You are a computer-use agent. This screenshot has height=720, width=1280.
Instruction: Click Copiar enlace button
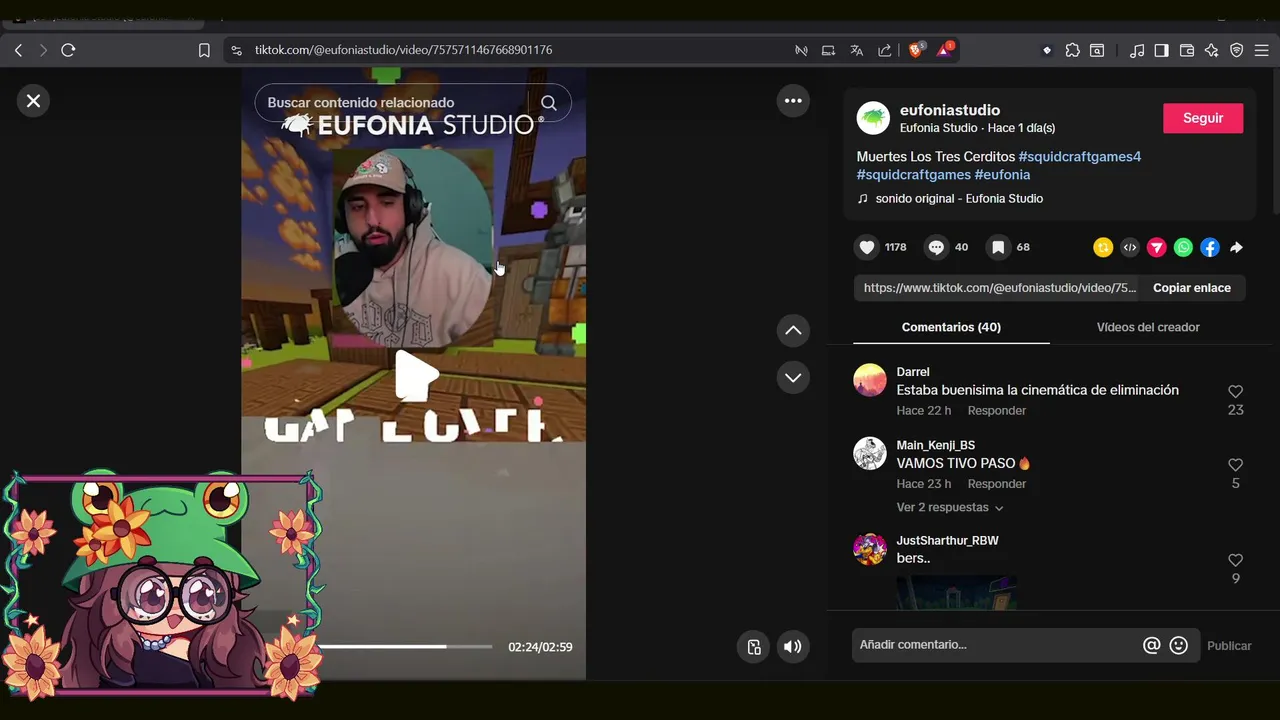[x=1192, y=288]
